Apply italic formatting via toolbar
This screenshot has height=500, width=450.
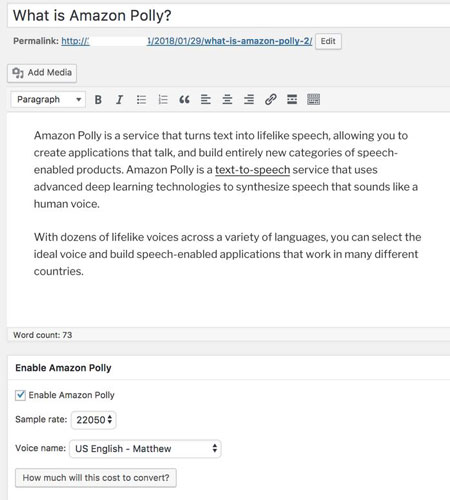[x=119, y=100]
